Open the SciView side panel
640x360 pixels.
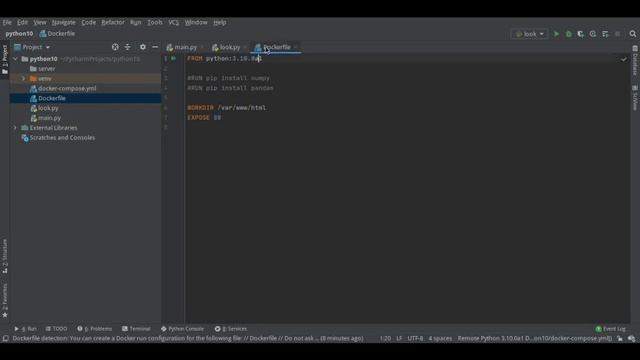(x=635, y=98)
